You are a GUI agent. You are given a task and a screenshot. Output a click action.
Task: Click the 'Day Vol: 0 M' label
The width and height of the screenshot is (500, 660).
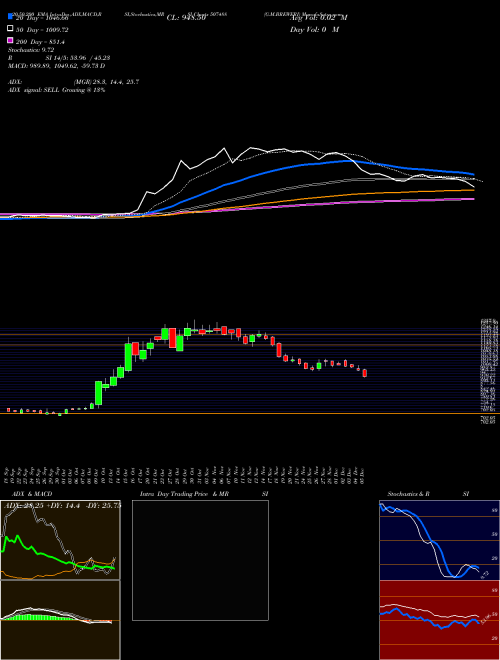(x=314, y=30)
